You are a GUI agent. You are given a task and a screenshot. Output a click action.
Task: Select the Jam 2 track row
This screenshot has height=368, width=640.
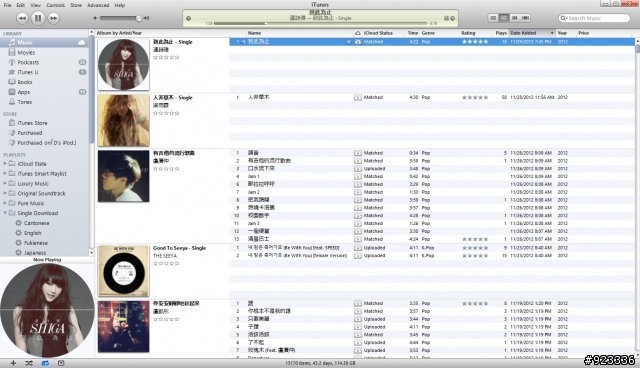(x=432, y=192)
